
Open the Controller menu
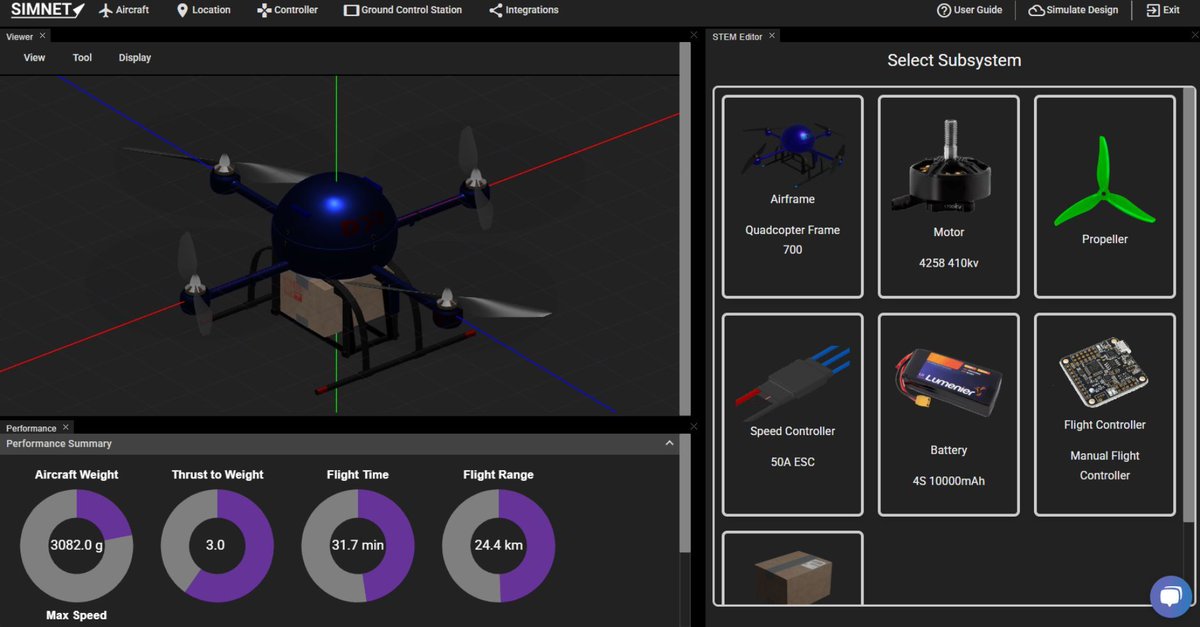point(287,10)
